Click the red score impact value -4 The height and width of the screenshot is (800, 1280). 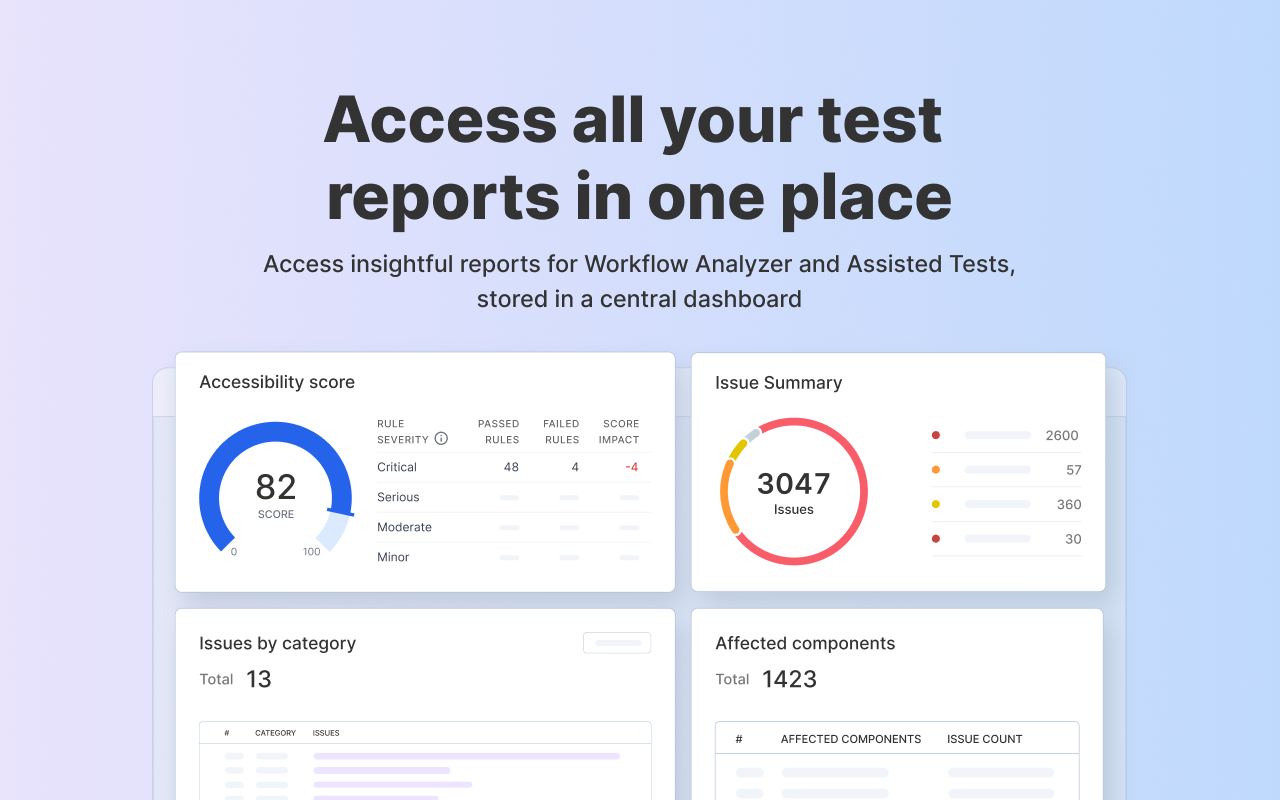632,467
